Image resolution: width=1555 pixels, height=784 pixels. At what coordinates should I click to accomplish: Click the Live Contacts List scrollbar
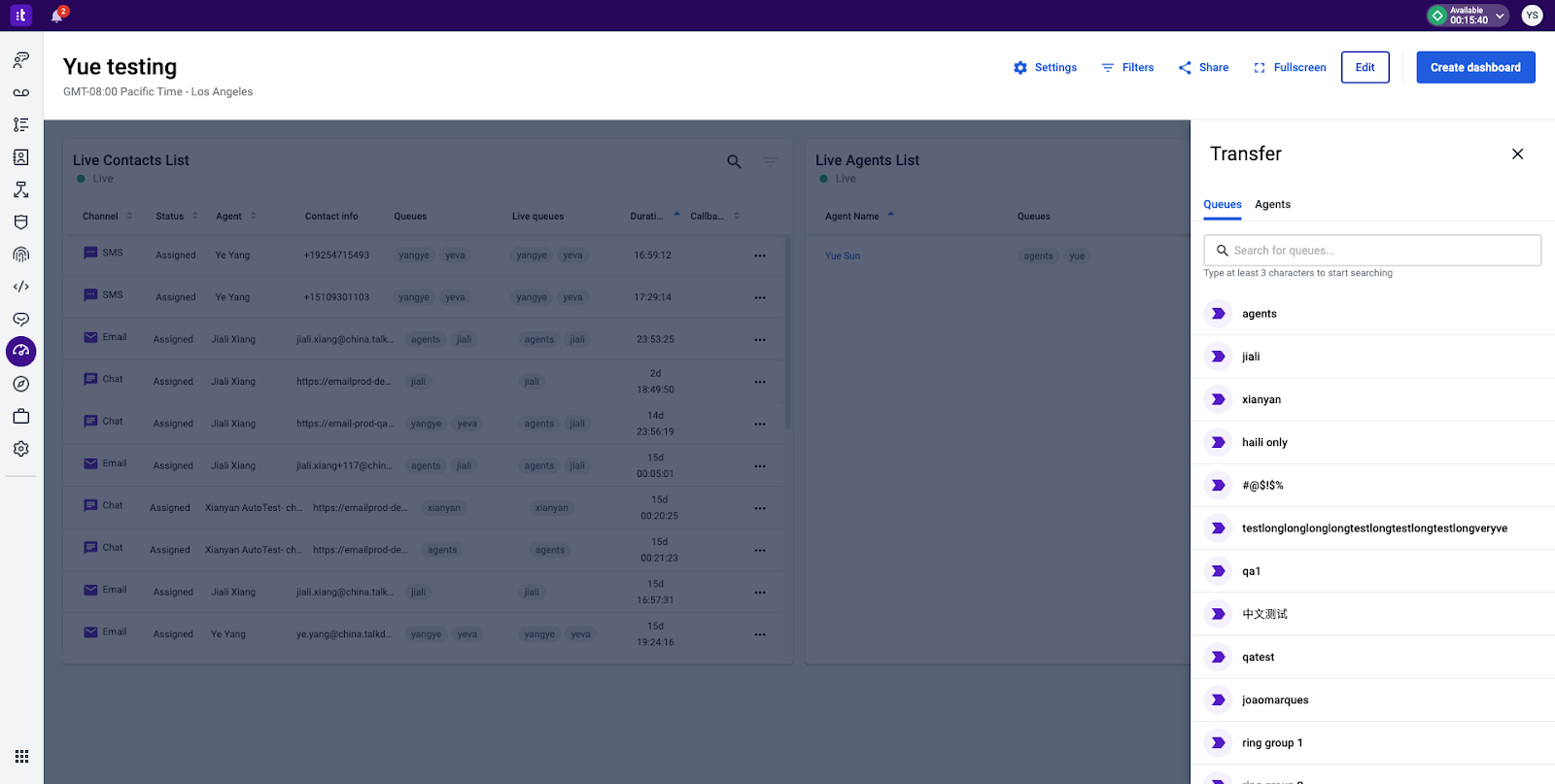787,333
